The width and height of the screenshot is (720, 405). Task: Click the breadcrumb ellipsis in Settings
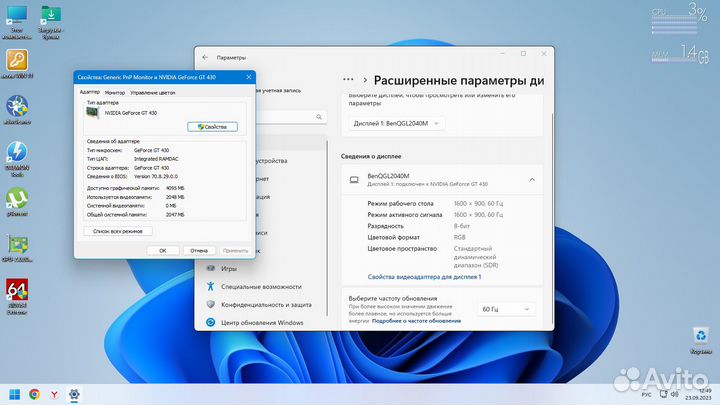tap(348, 79)
